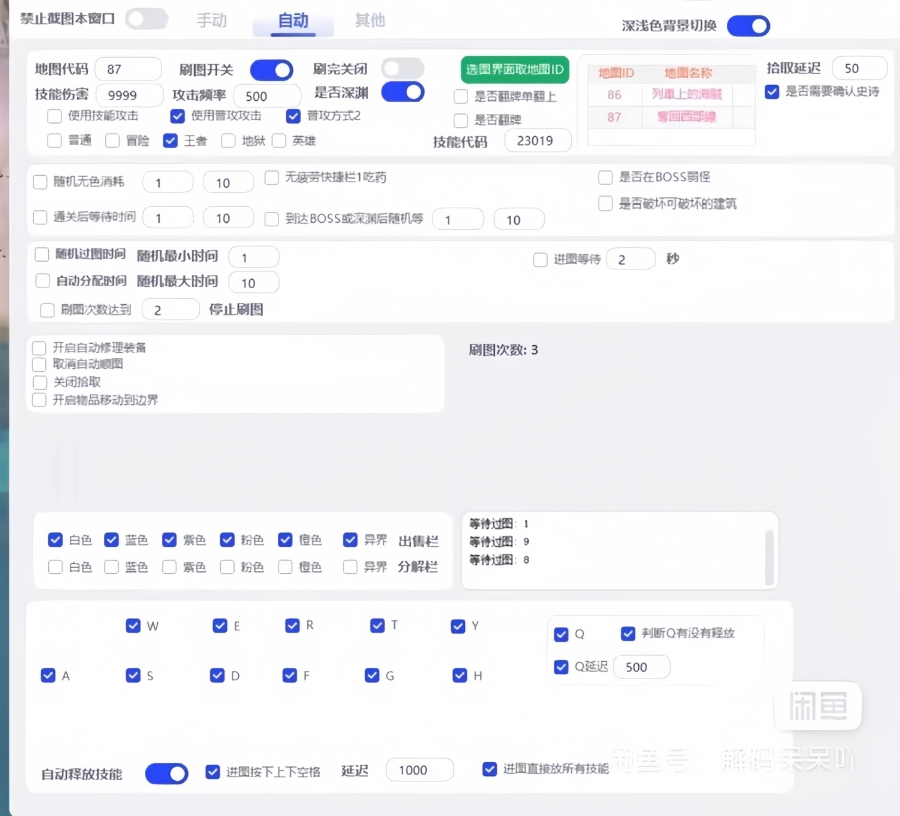The image size is (900, 816).
Task: Check the 是否翻牌 checkbox
Action: point(461,120)
